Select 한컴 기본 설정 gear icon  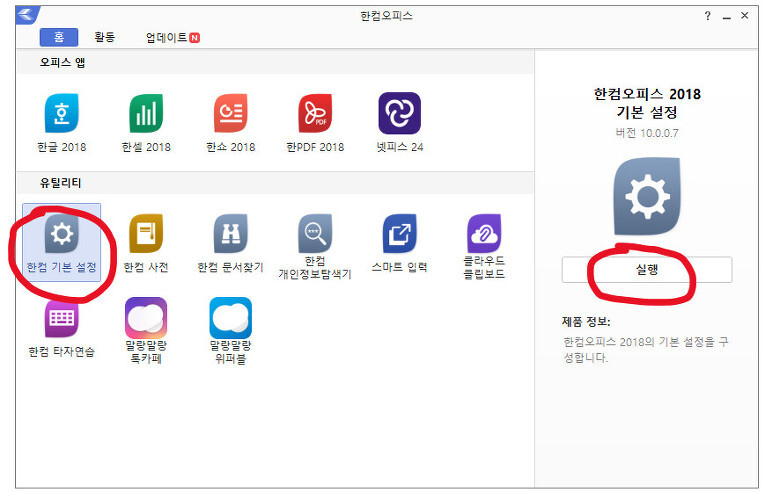click(x=61, y=233)
